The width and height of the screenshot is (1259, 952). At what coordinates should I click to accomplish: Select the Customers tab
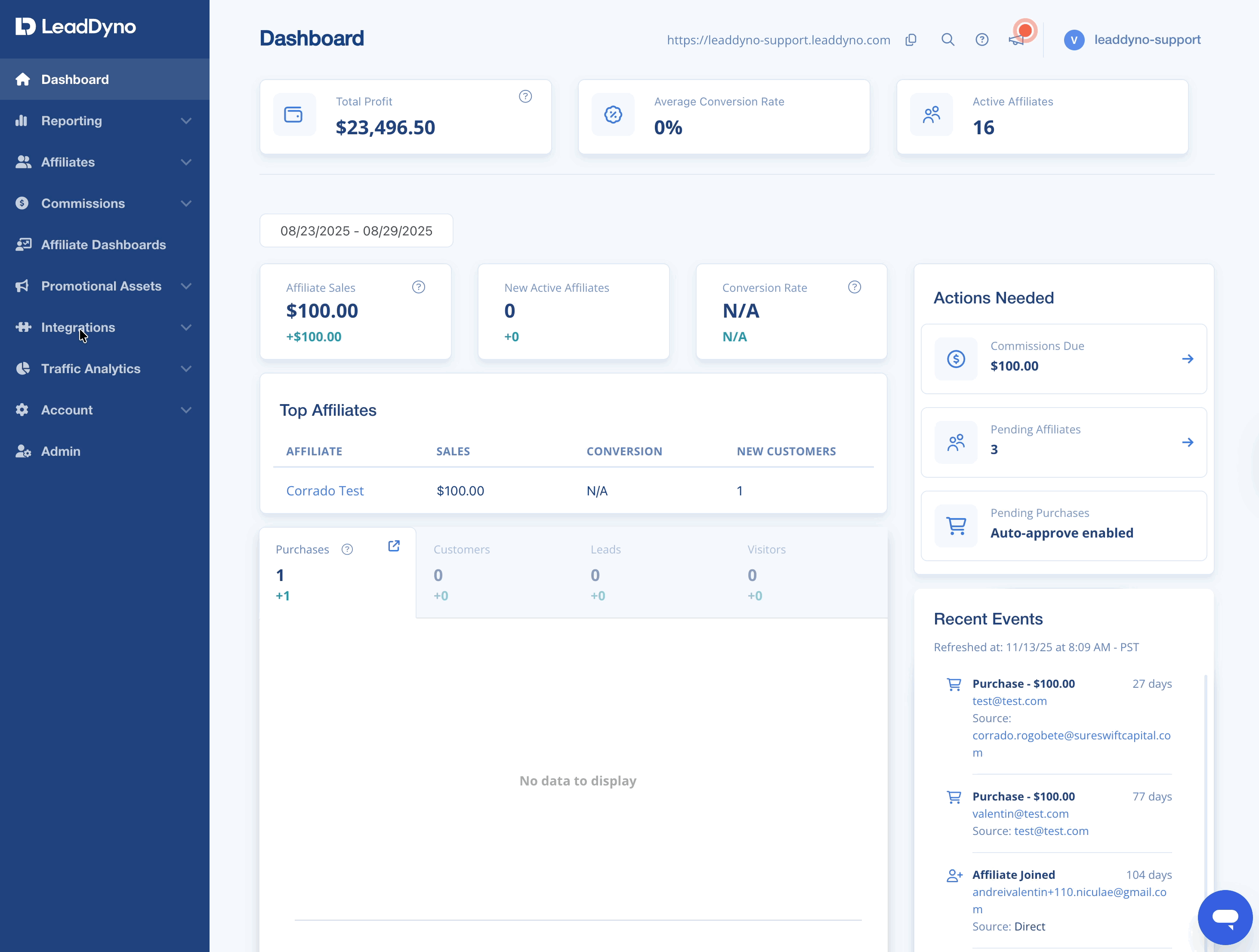(495, 572)
